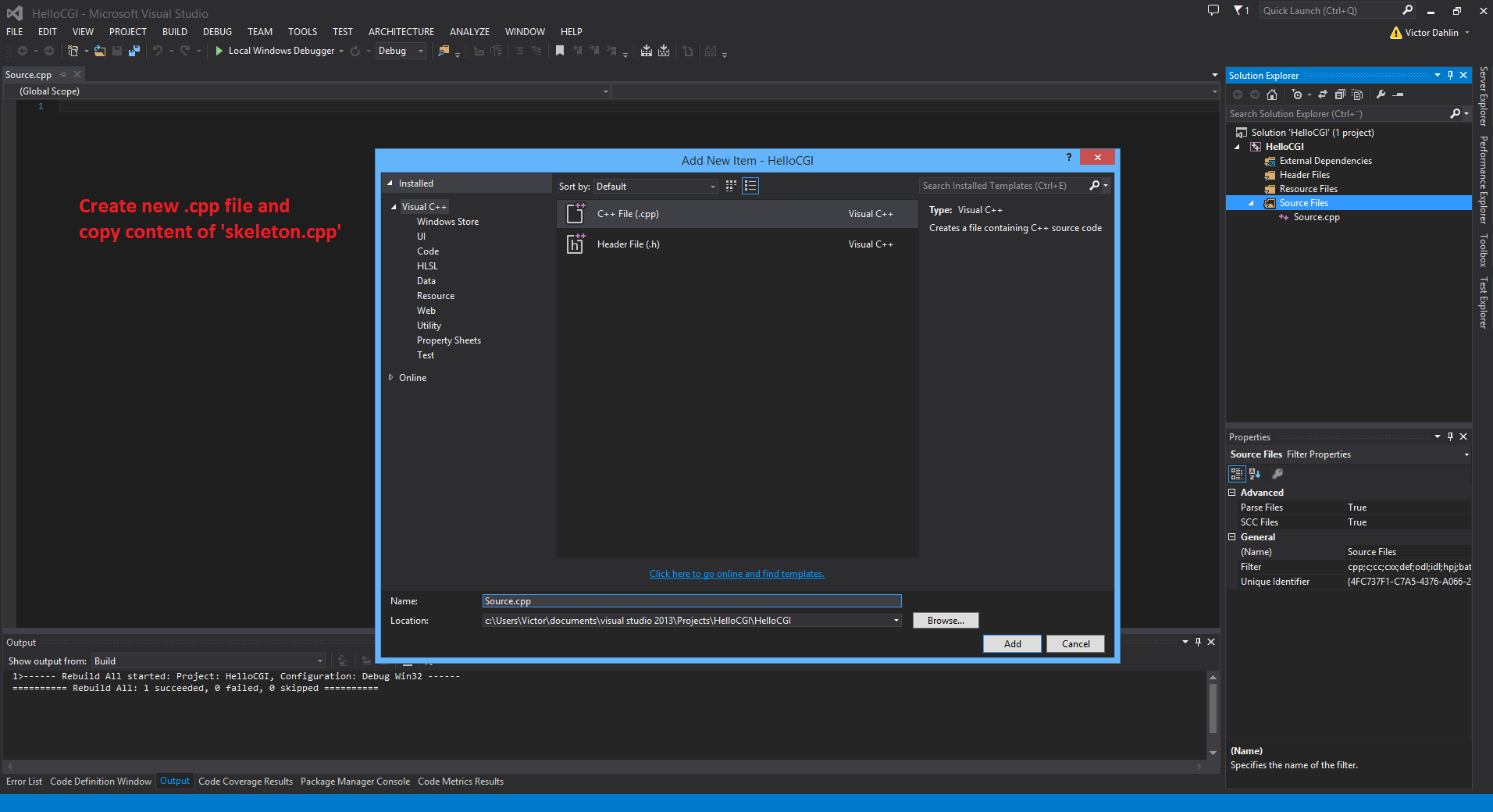Open the PROJECT menu
1493x812 pixels.
pos(128,32)
